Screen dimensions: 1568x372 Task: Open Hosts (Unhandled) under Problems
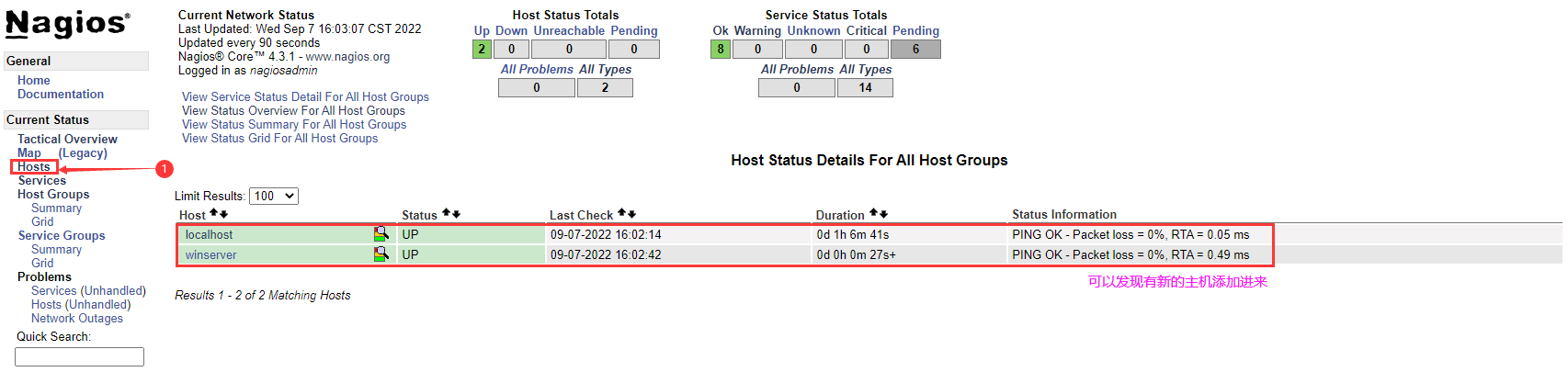(81, 304)
